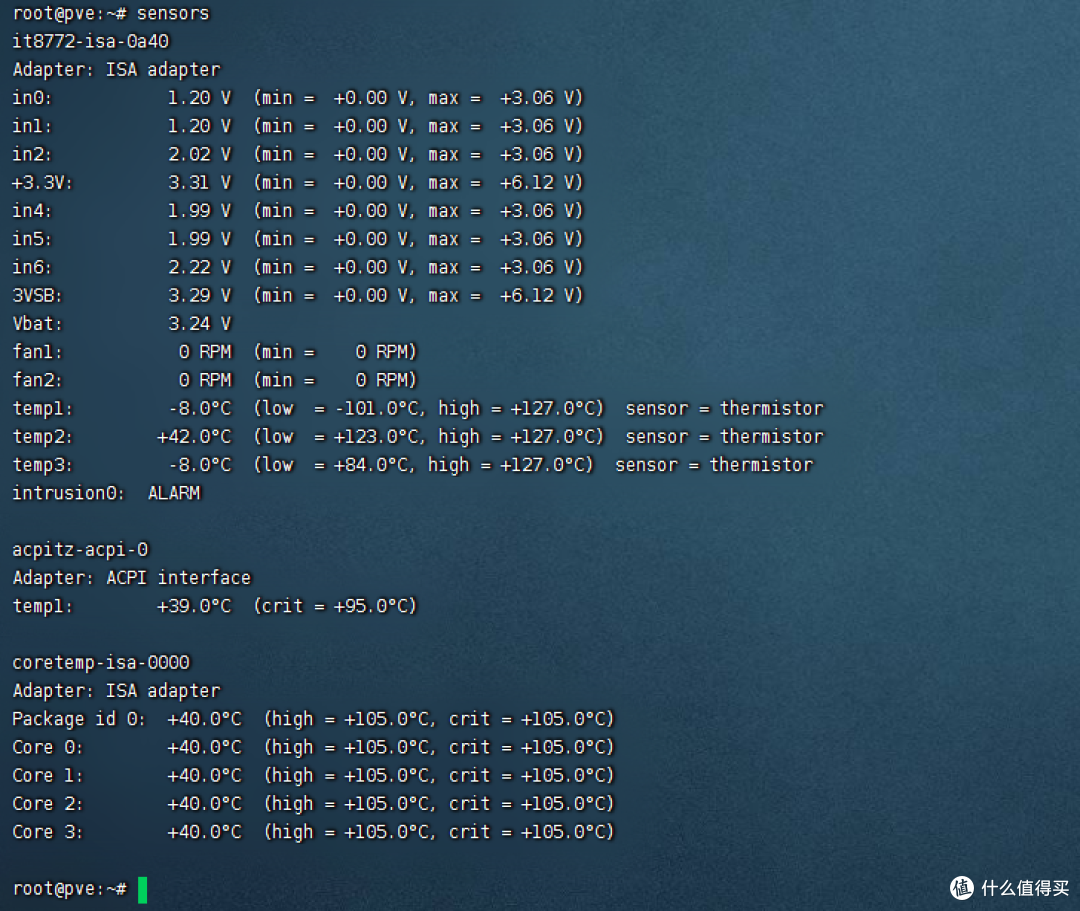Click the 'ACPI interface' adapter text
Screen dimensions: 1080x911
click(x=178, y=578)
